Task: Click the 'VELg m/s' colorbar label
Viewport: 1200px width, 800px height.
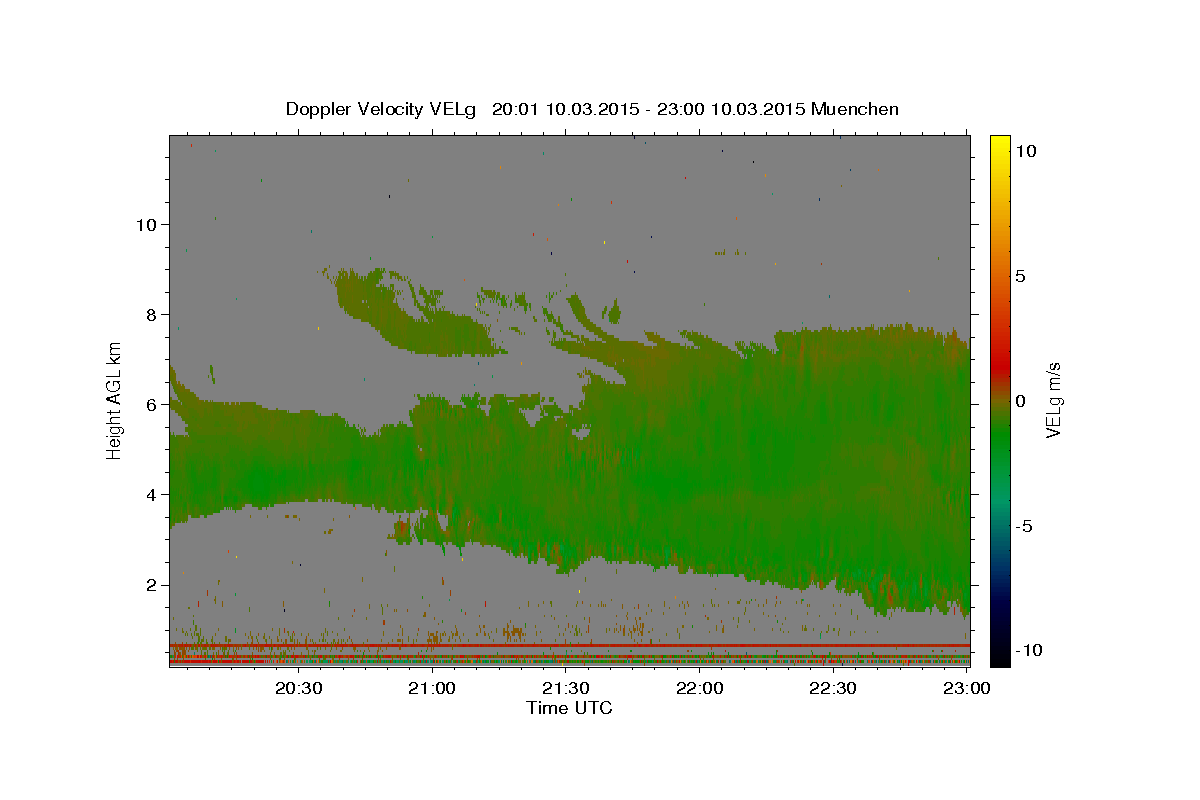Action: (1053, 400)
